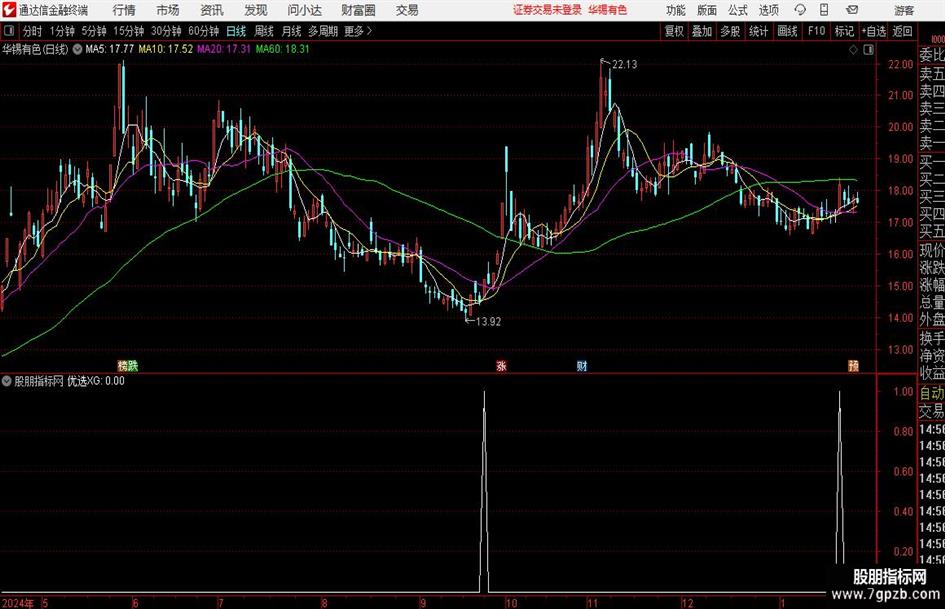
Task: Click the mobile phone icon
Action: coord(824,10)
